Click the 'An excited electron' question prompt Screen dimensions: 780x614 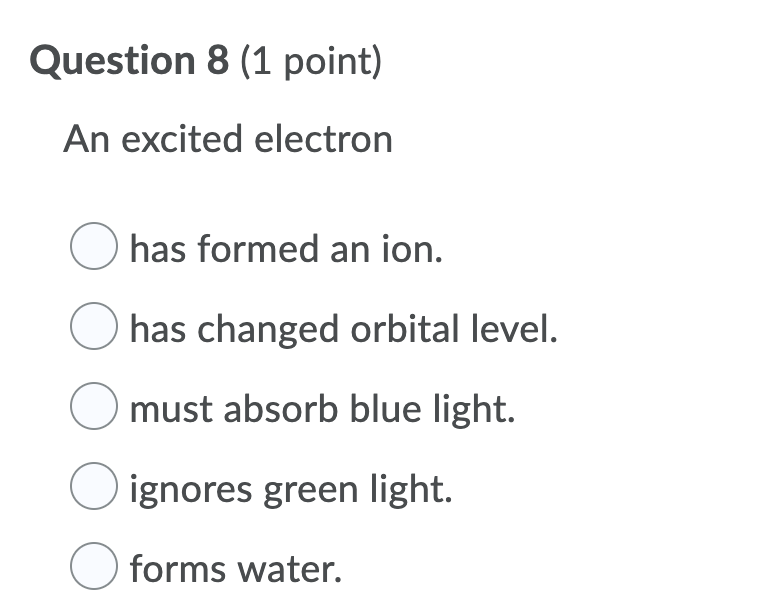click(x=228, y=139)
